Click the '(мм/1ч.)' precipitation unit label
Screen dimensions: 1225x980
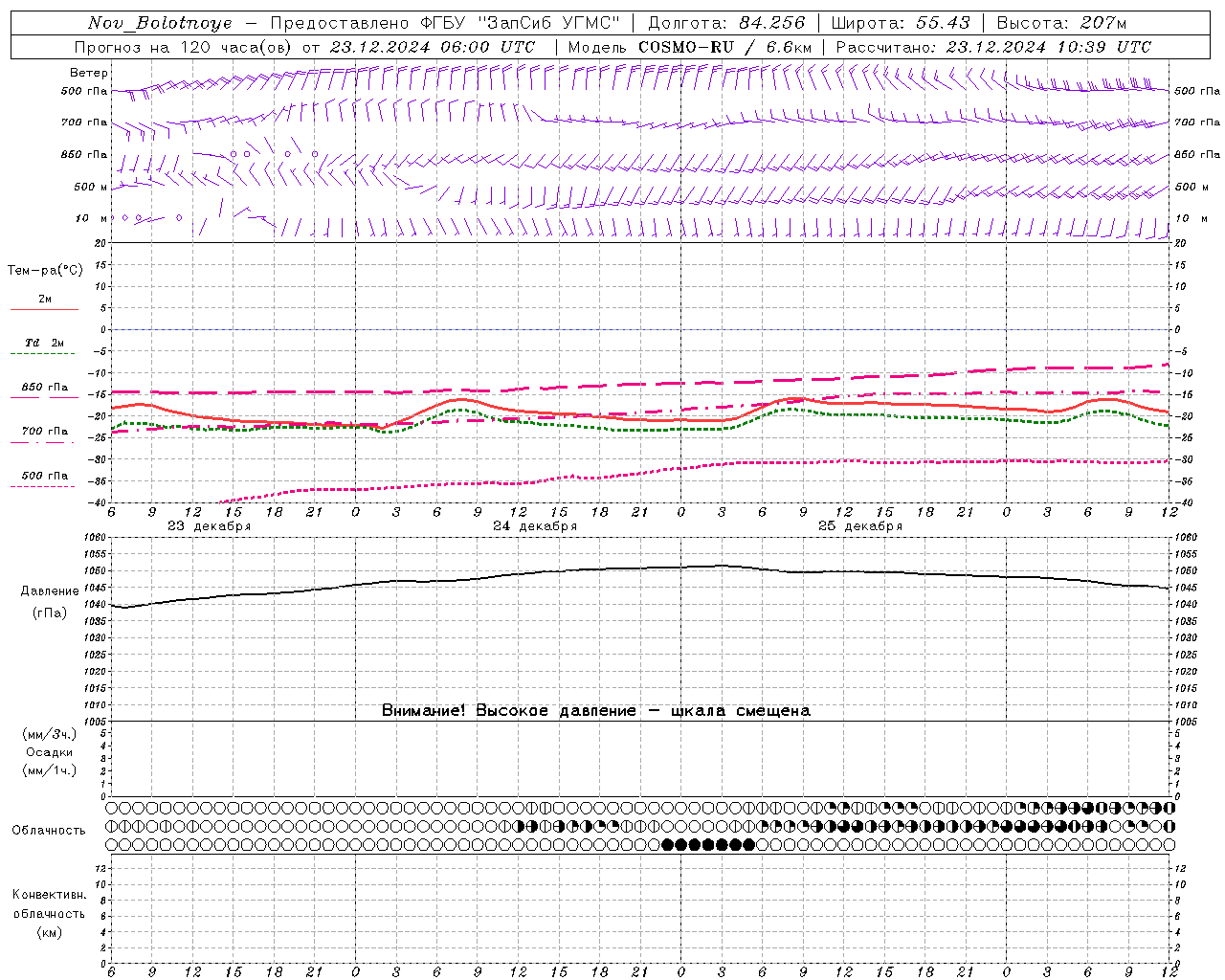(x=50, y=770)
